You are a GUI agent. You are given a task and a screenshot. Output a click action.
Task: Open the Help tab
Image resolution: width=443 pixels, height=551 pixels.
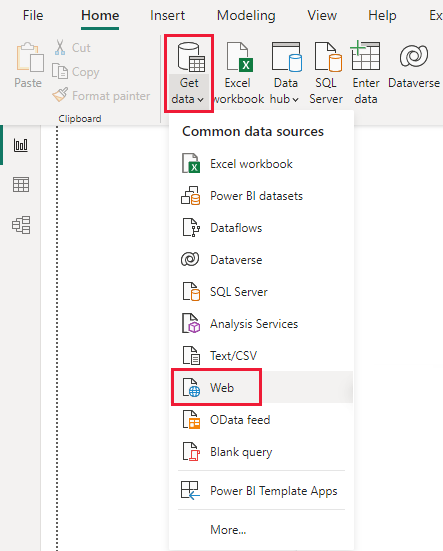382,15
